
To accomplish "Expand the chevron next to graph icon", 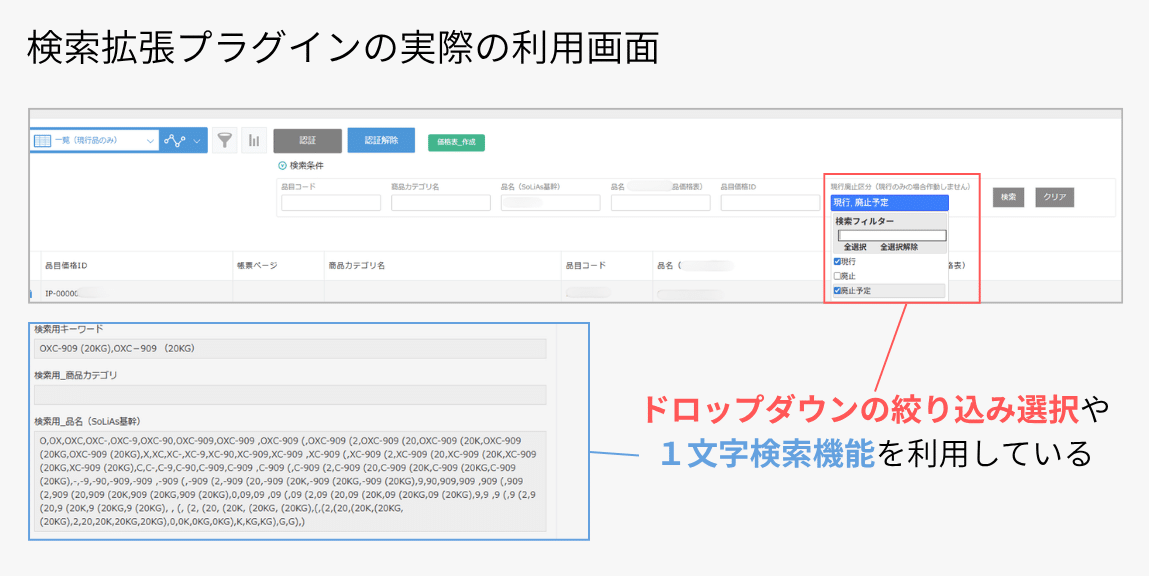I will pyautogui.click(x=197, y=141).
